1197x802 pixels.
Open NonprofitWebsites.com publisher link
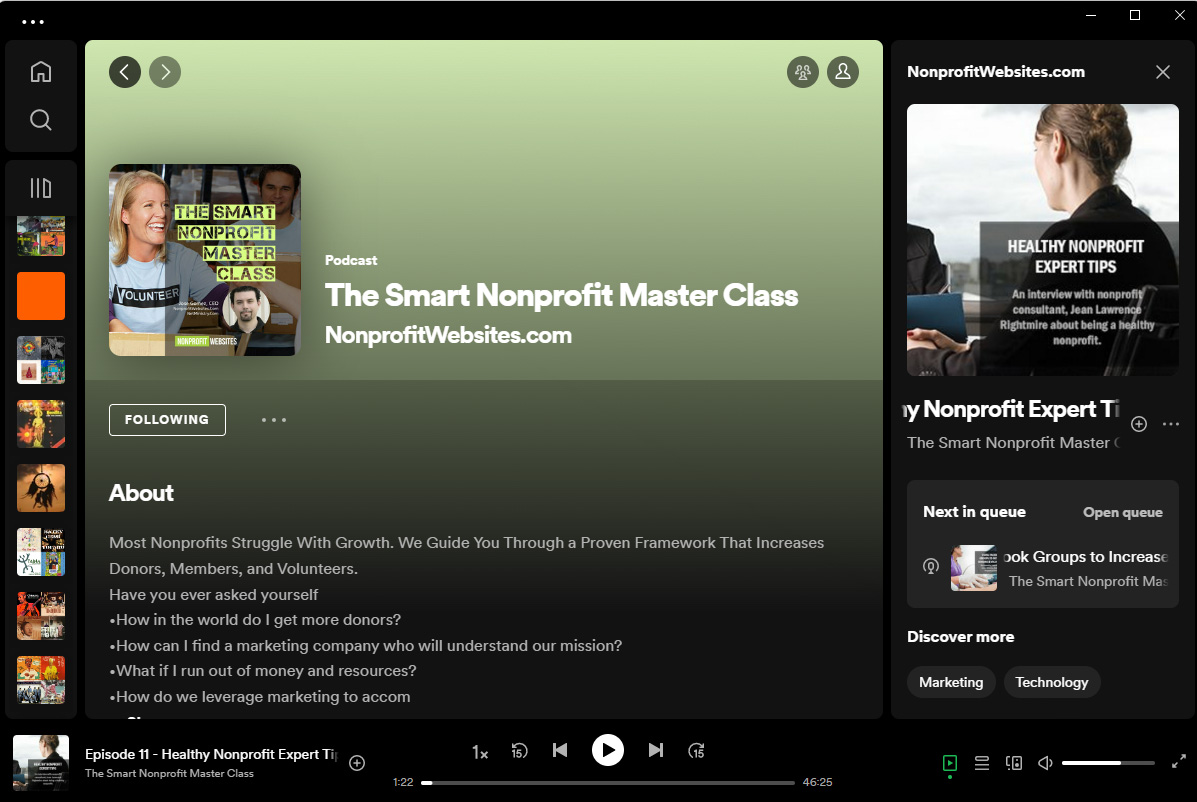click(448, 335)
